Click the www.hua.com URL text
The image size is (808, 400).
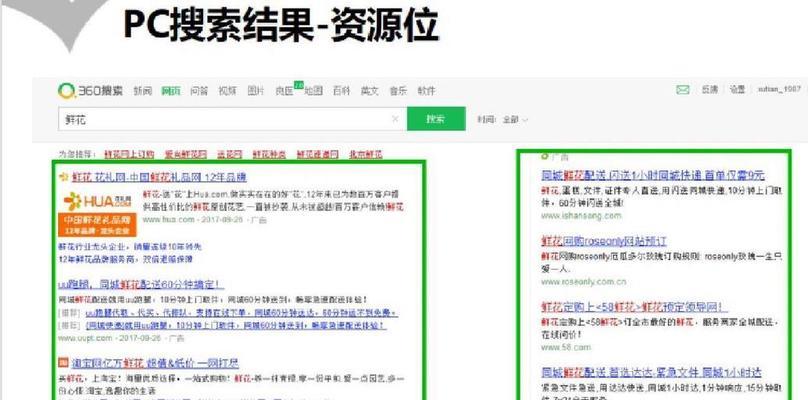(169, 220)
